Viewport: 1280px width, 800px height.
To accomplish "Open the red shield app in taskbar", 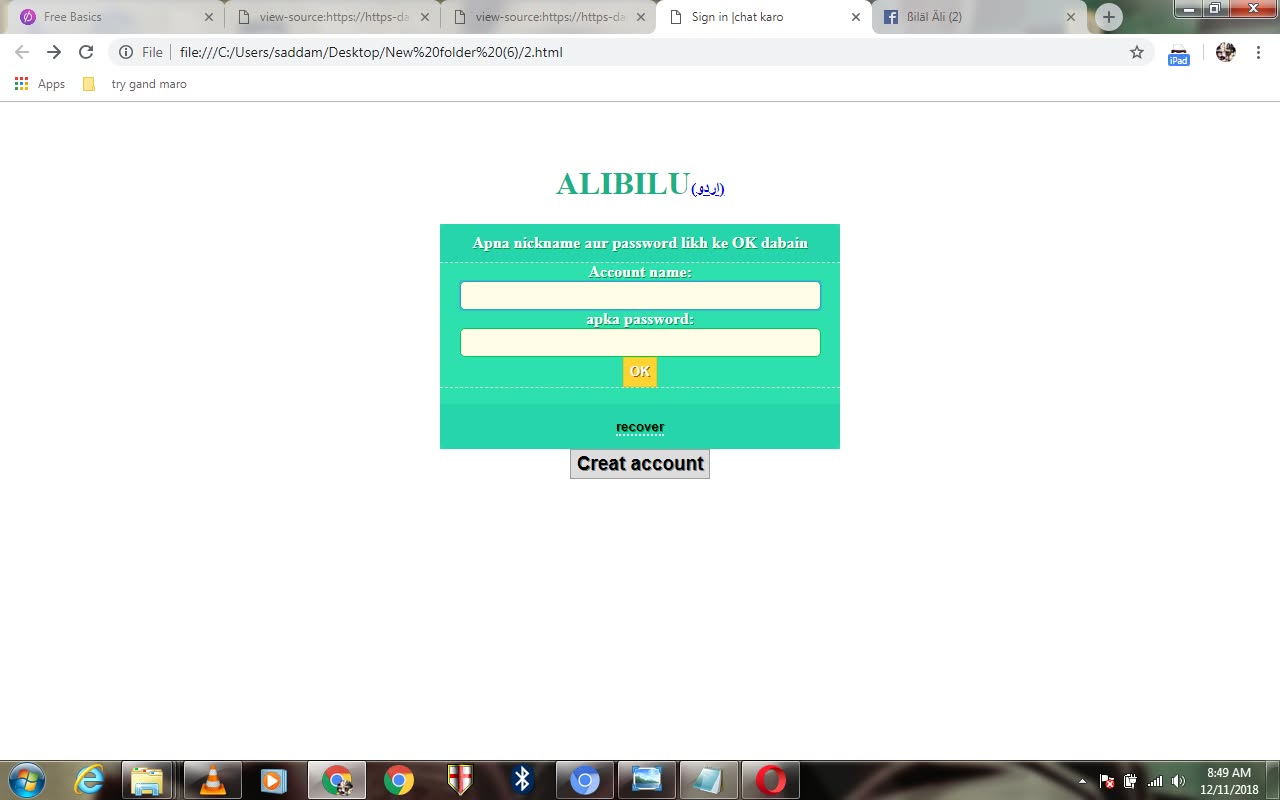I will [460, 780].
